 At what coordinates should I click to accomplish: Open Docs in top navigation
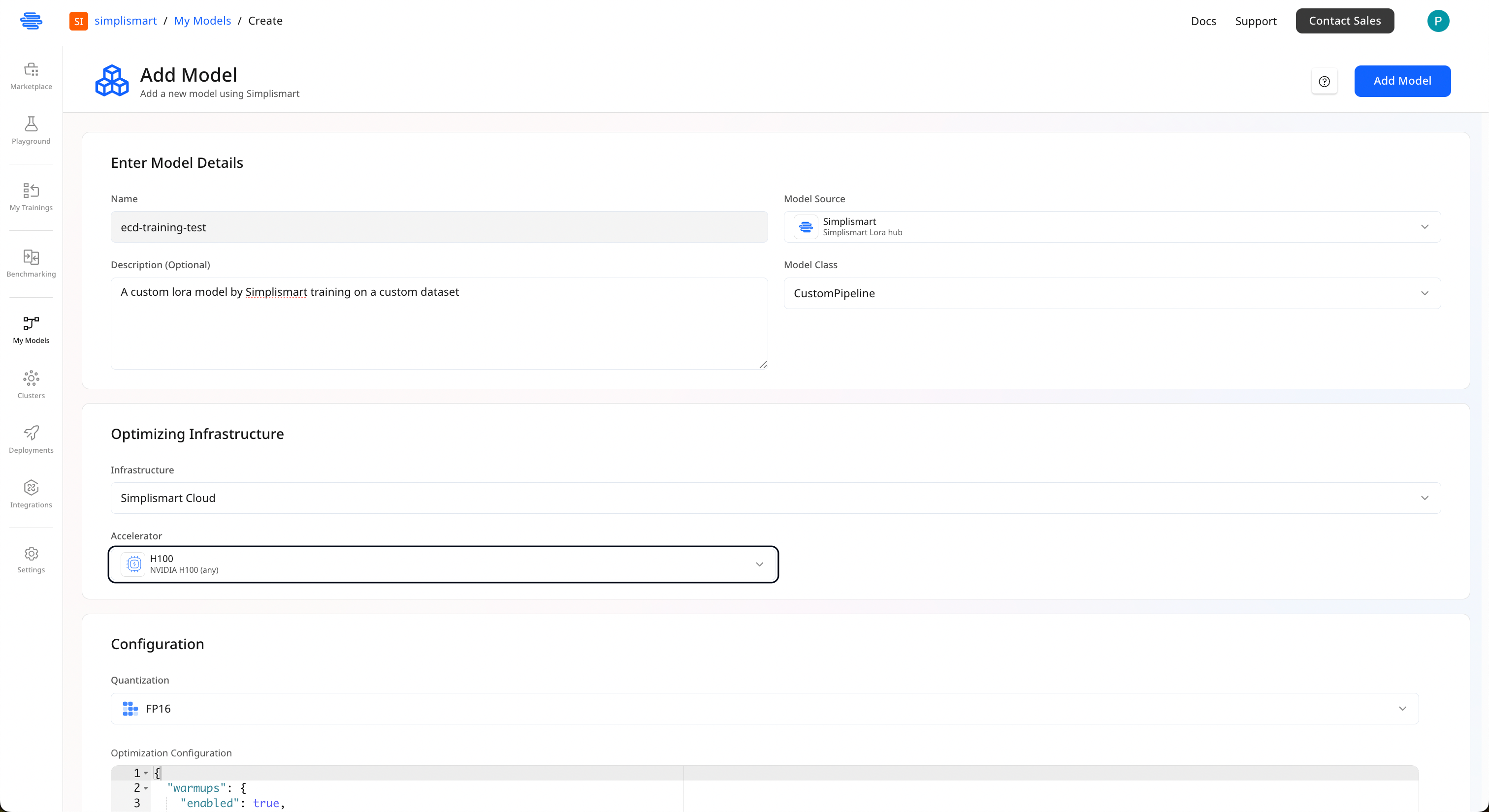coord(1203,21)
